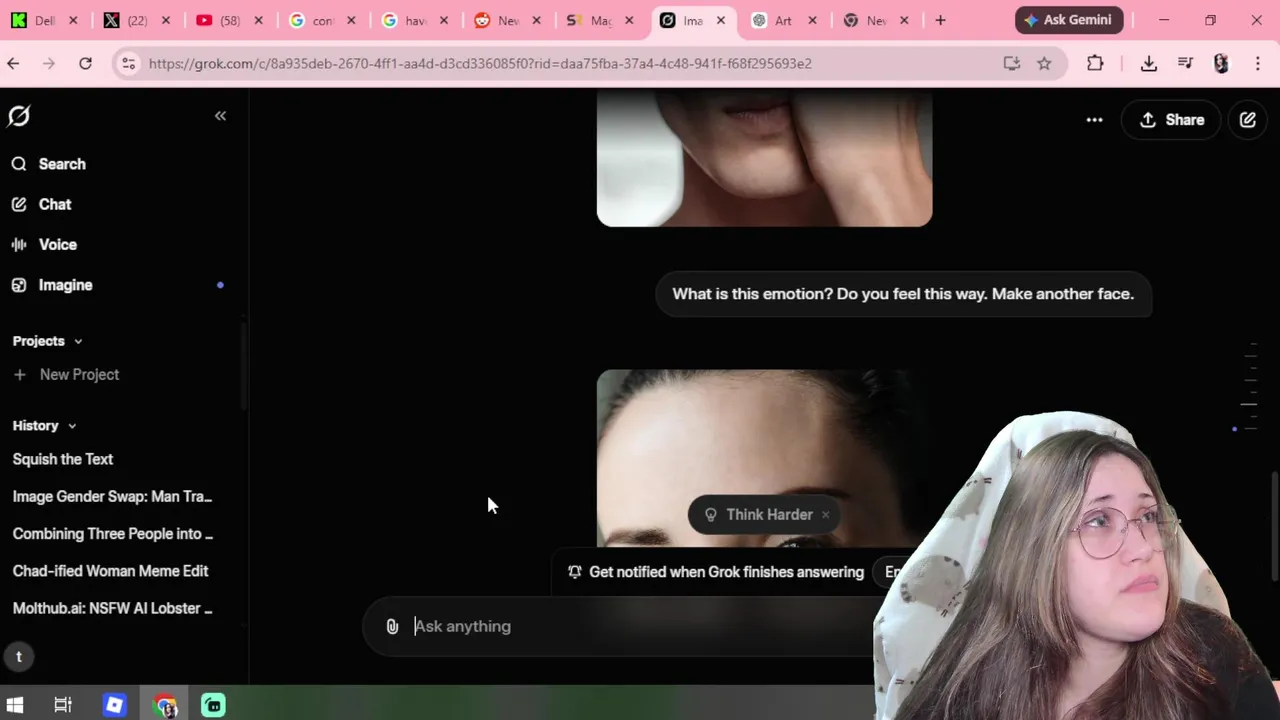Open the media control icon

[1185, 63]
